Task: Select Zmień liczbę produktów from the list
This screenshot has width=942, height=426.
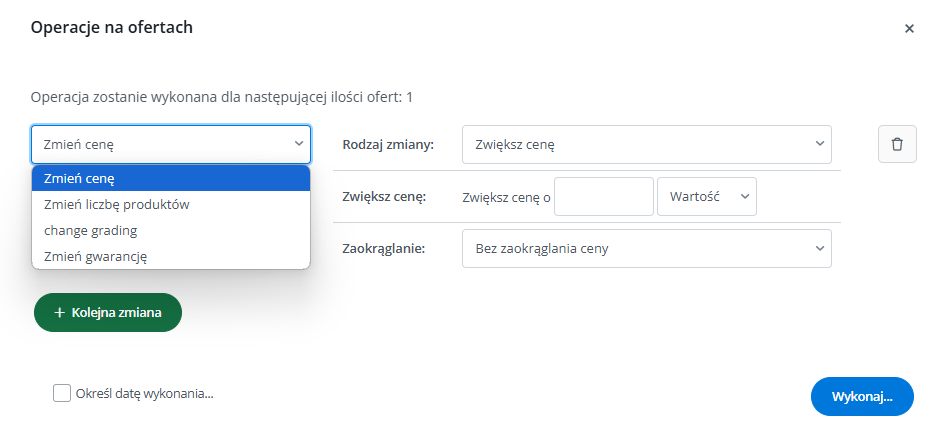Action: [171, 204]
